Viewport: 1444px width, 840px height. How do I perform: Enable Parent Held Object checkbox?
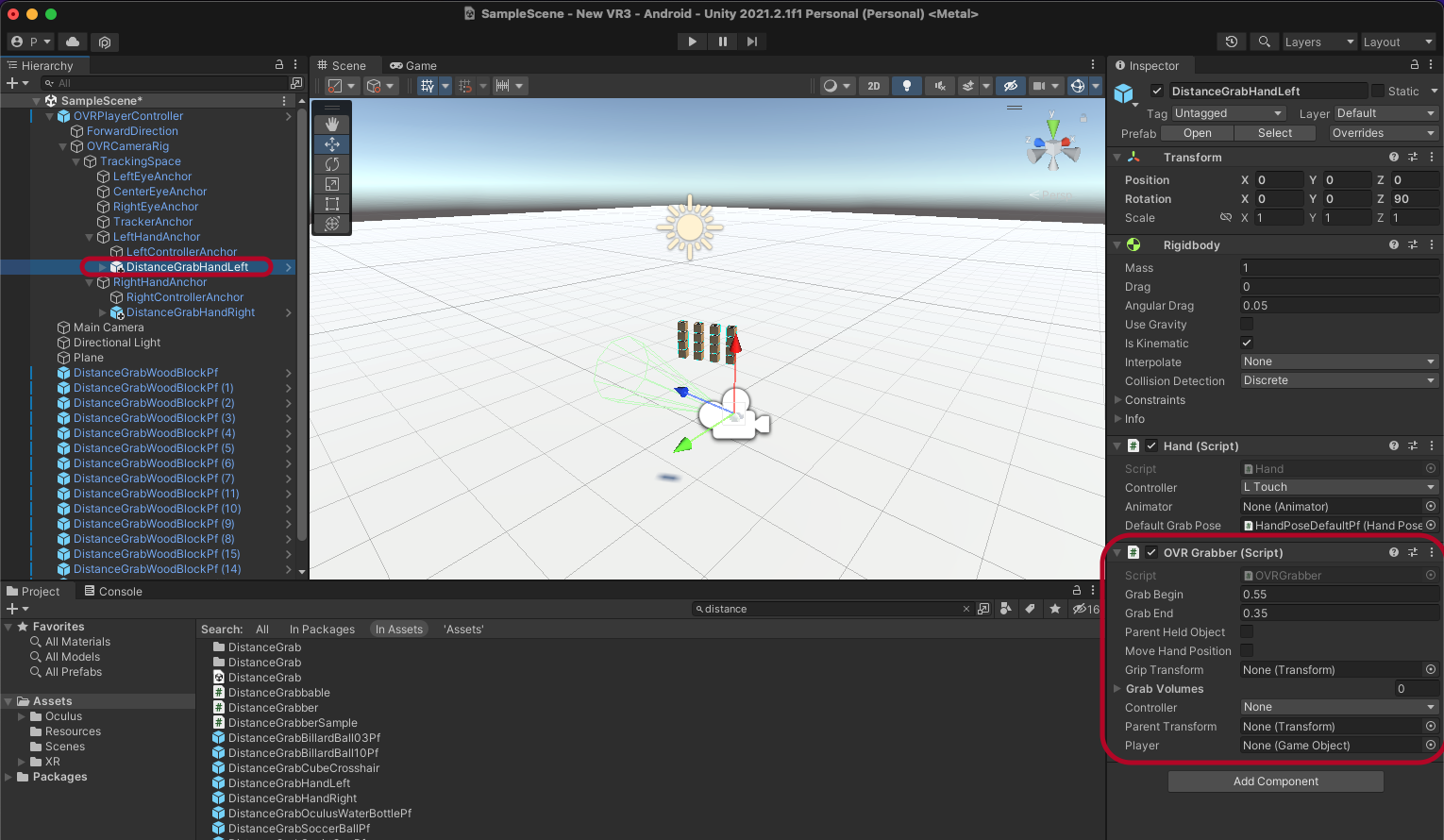[x=1247, y=631]
